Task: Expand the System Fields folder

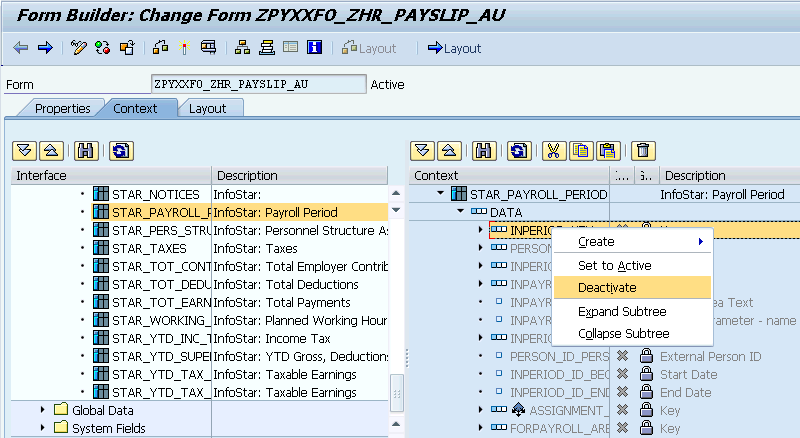Action: tap(43, 428)
